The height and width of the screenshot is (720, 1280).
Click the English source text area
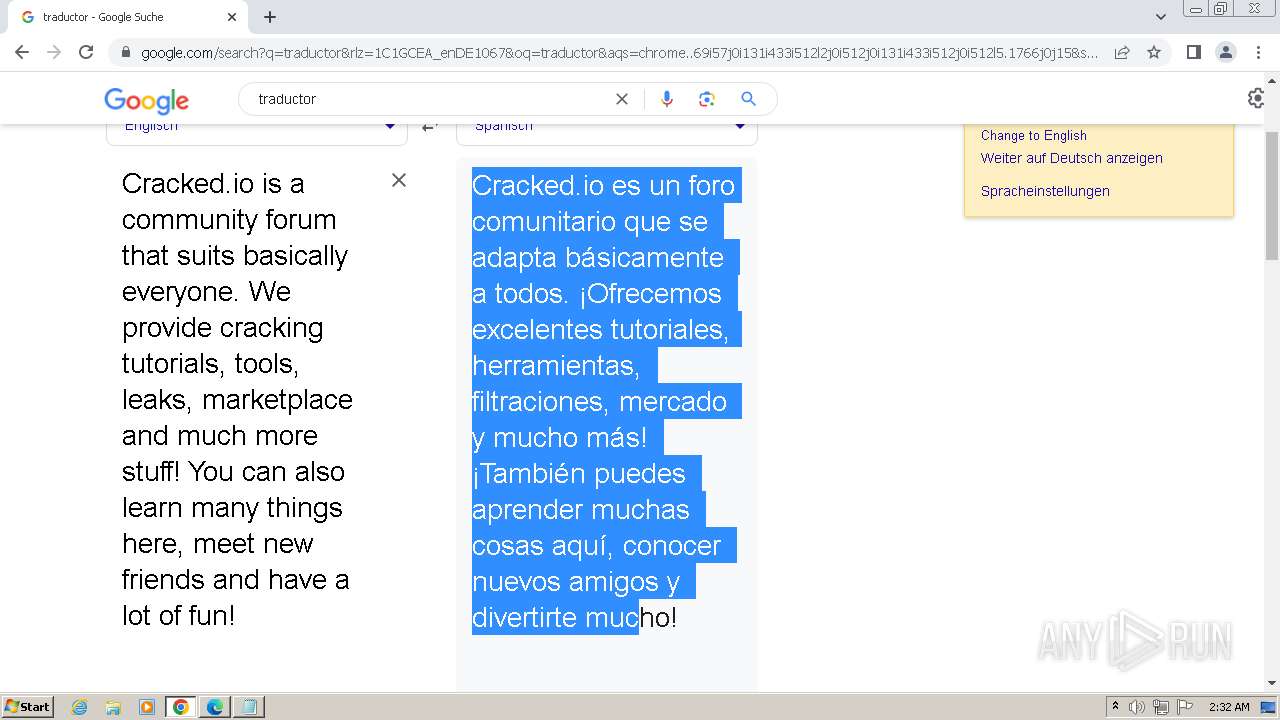coord(238,399)
